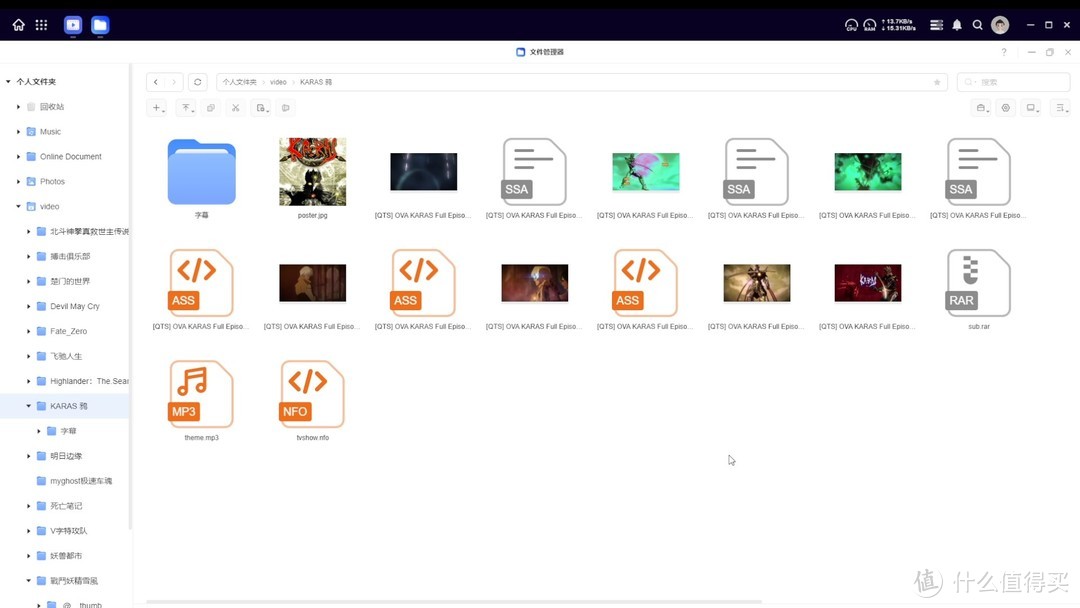Open the poster.jpg thumbnail
Screen dimensions: 1080x608
(x=312, y=172)
